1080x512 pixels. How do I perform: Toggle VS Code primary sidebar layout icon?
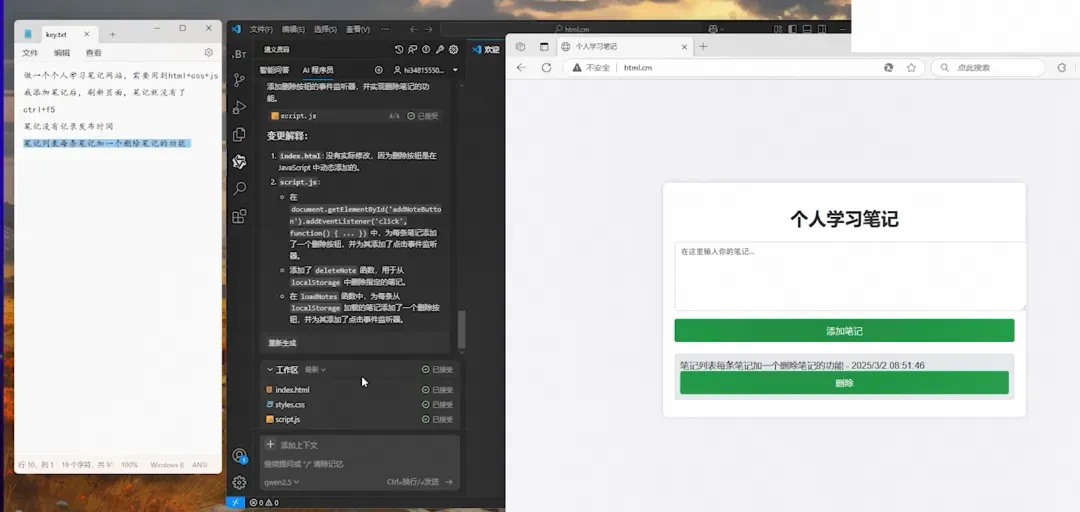click(x=792, y=29)
